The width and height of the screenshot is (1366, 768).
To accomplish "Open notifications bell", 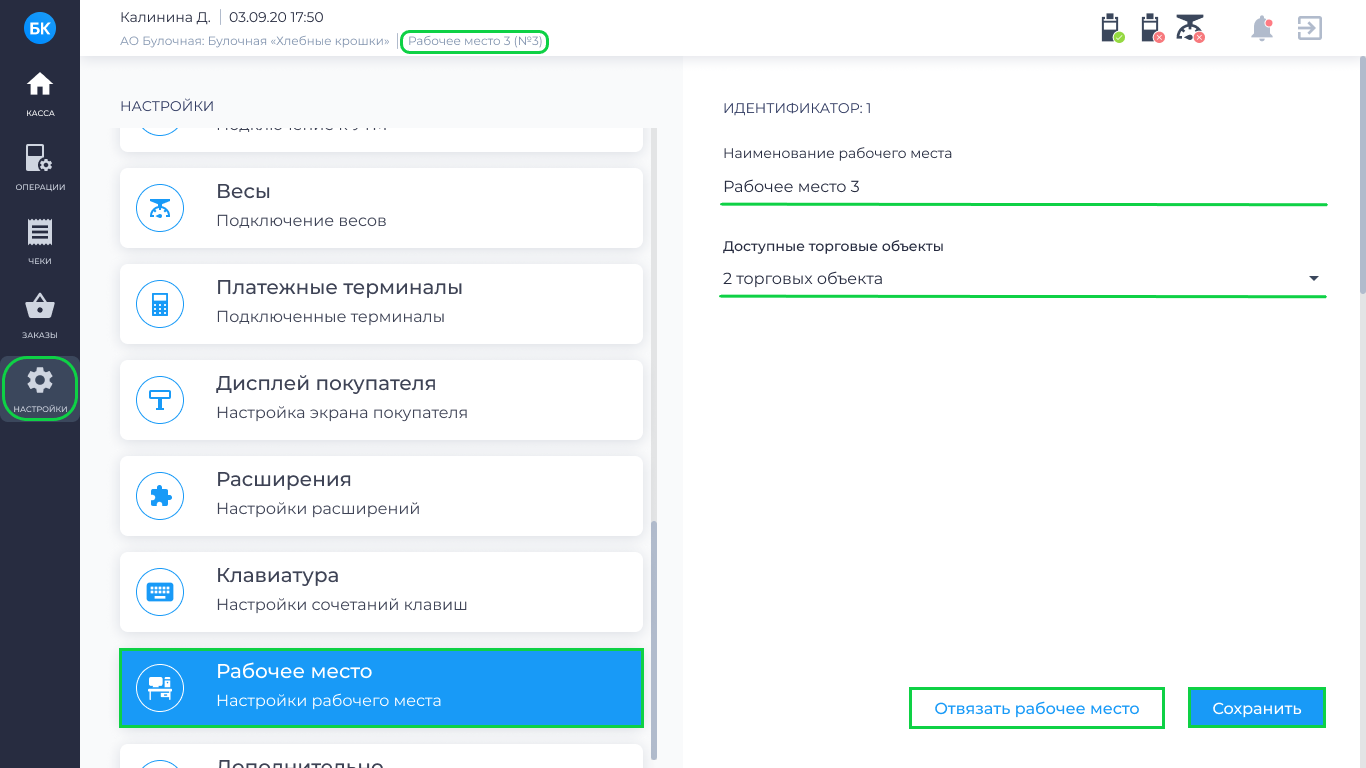I will pyautogui.click(x=1262, y=28).
